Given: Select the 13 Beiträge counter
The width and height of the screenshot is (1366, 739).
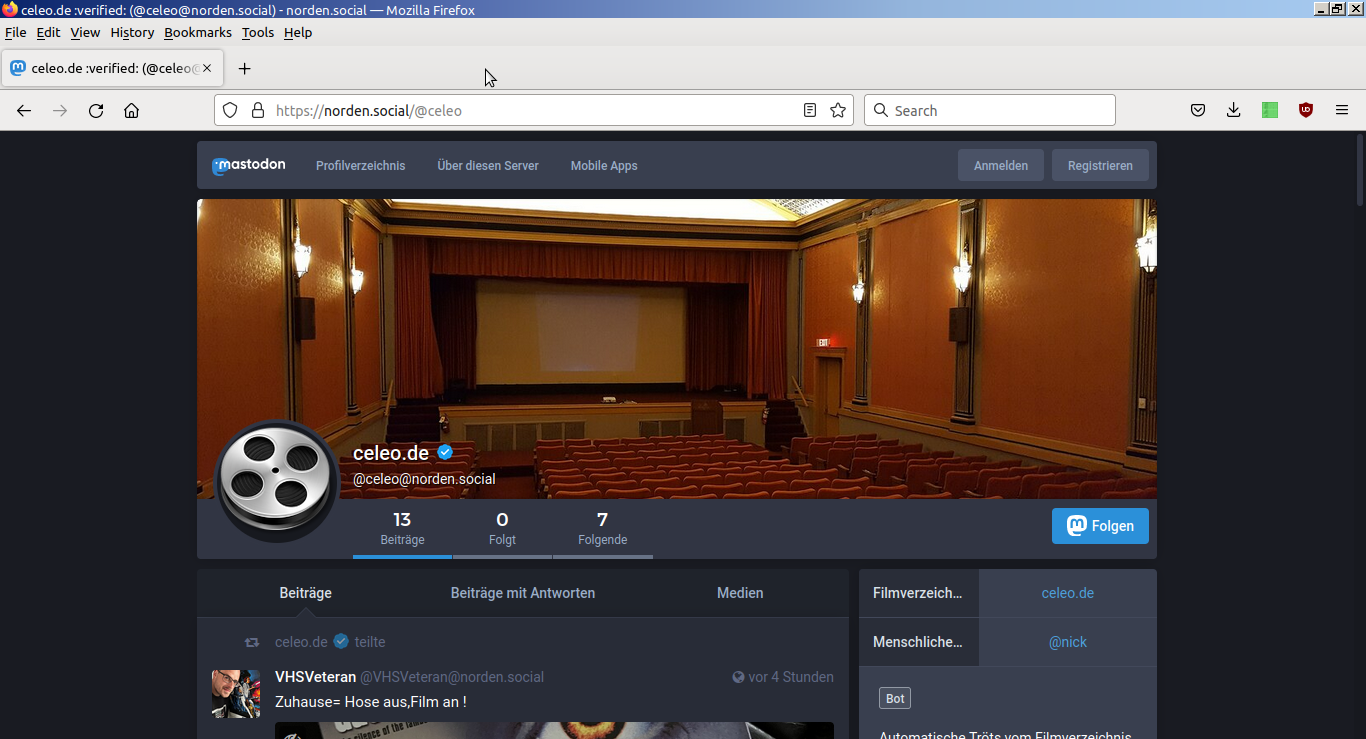Looking at the screenshot, I should click(x=402, y=529).
